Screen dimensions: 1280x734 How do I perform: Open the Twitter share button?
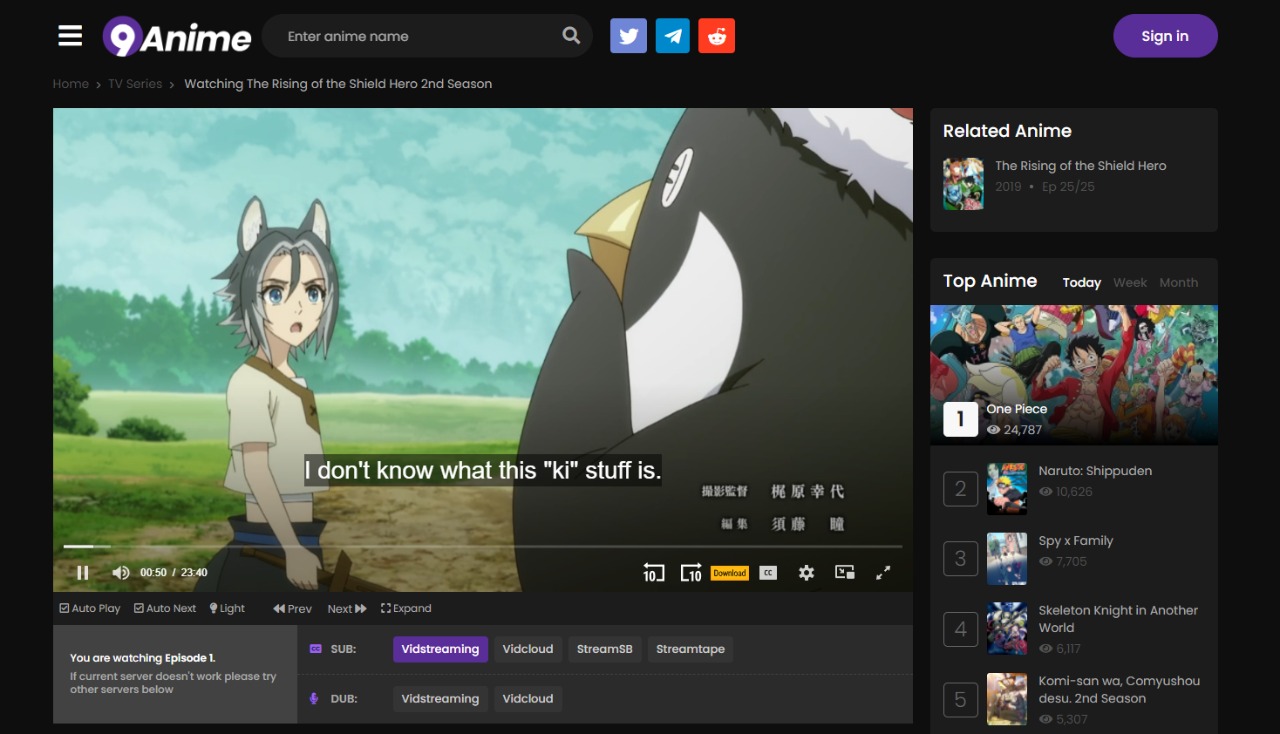coord(628,36)
